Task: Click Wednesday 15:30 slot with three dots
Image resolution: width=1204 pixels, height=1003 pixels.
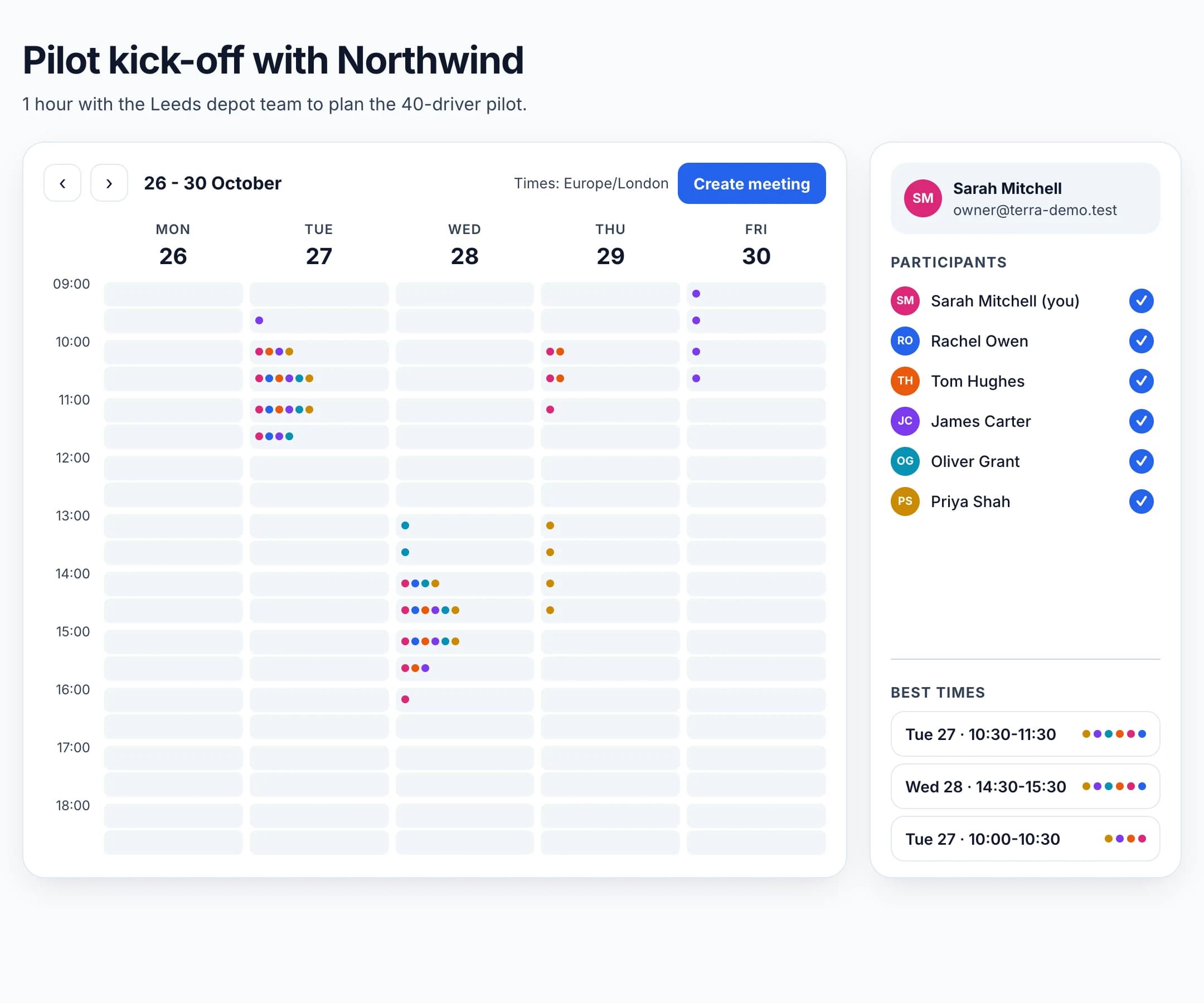Action: tap(464, 668)
